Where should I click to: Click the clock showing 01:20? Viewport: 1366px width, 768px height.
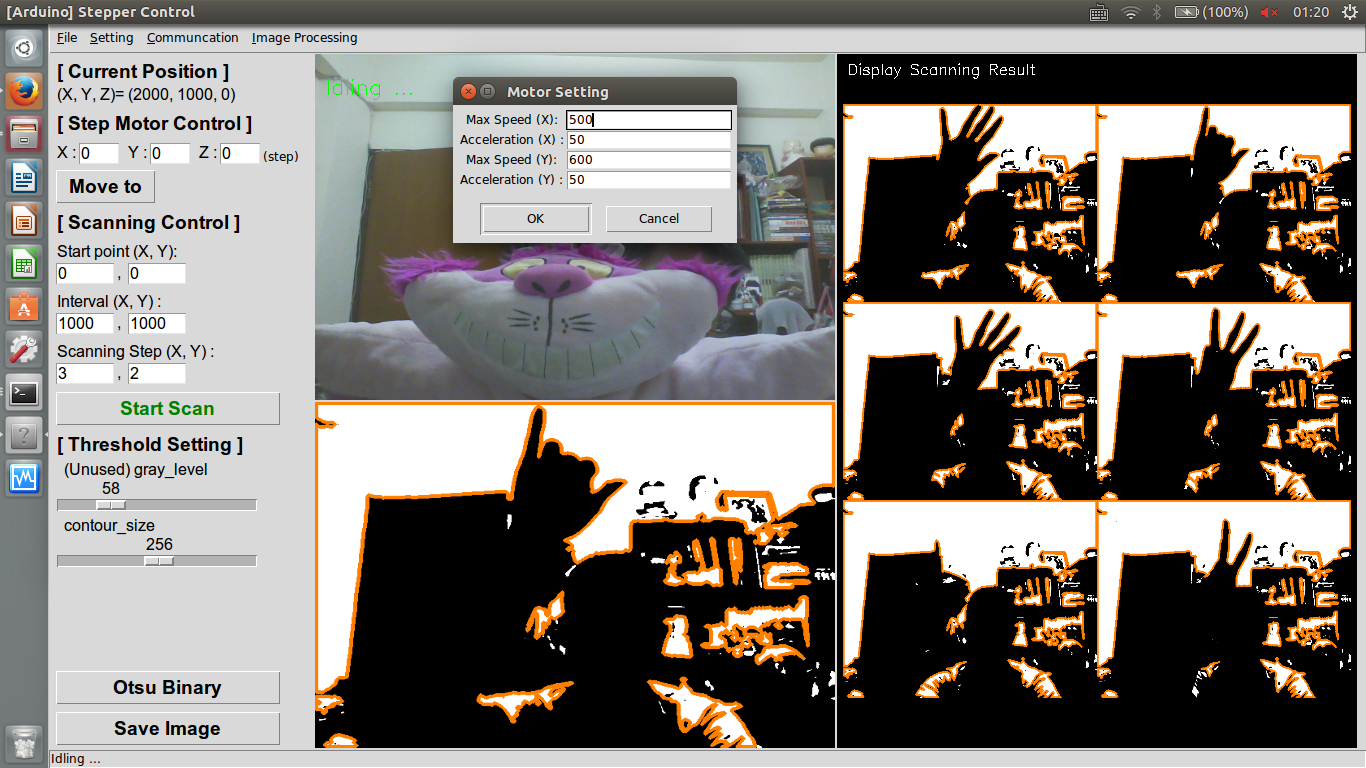tap(1310, 12)
